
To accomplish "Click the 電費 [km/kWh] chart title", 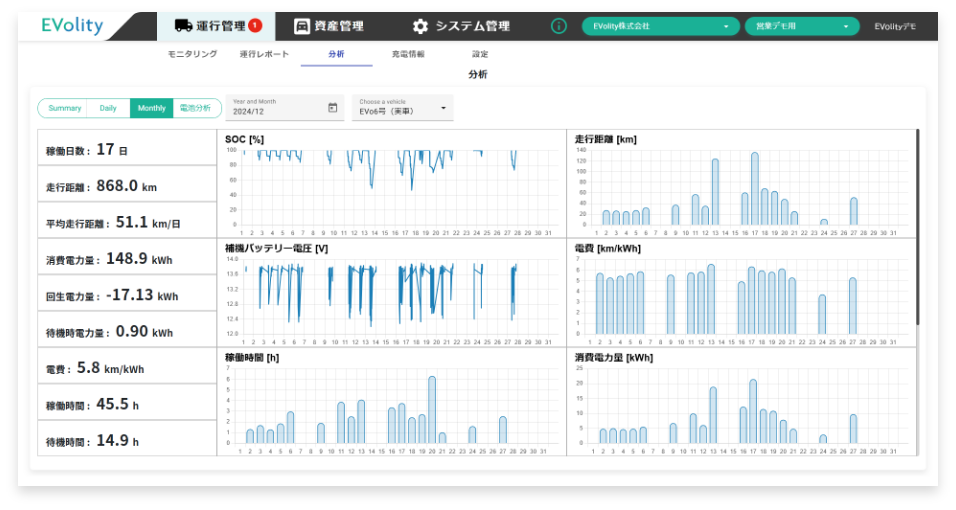I will 607,248.
